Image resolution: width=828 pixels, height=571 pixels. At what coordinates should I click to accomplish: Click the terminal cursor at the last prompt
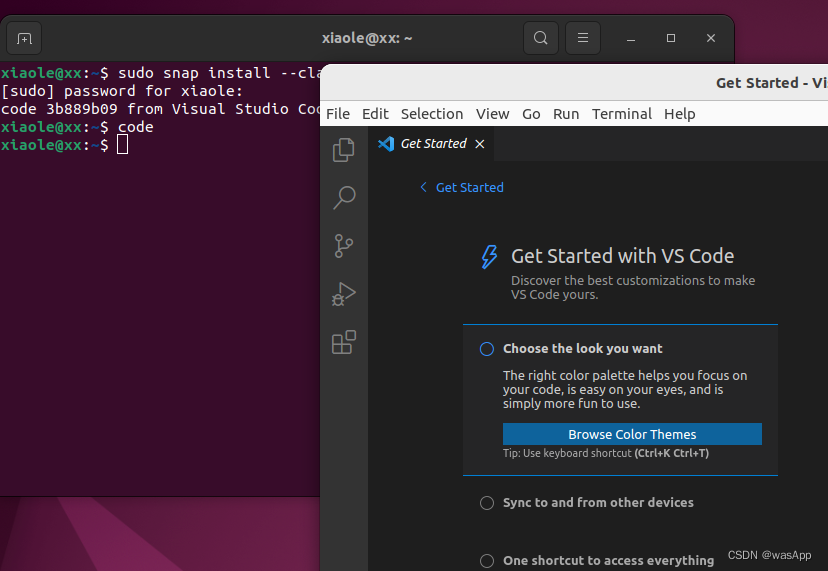[123, 145]
